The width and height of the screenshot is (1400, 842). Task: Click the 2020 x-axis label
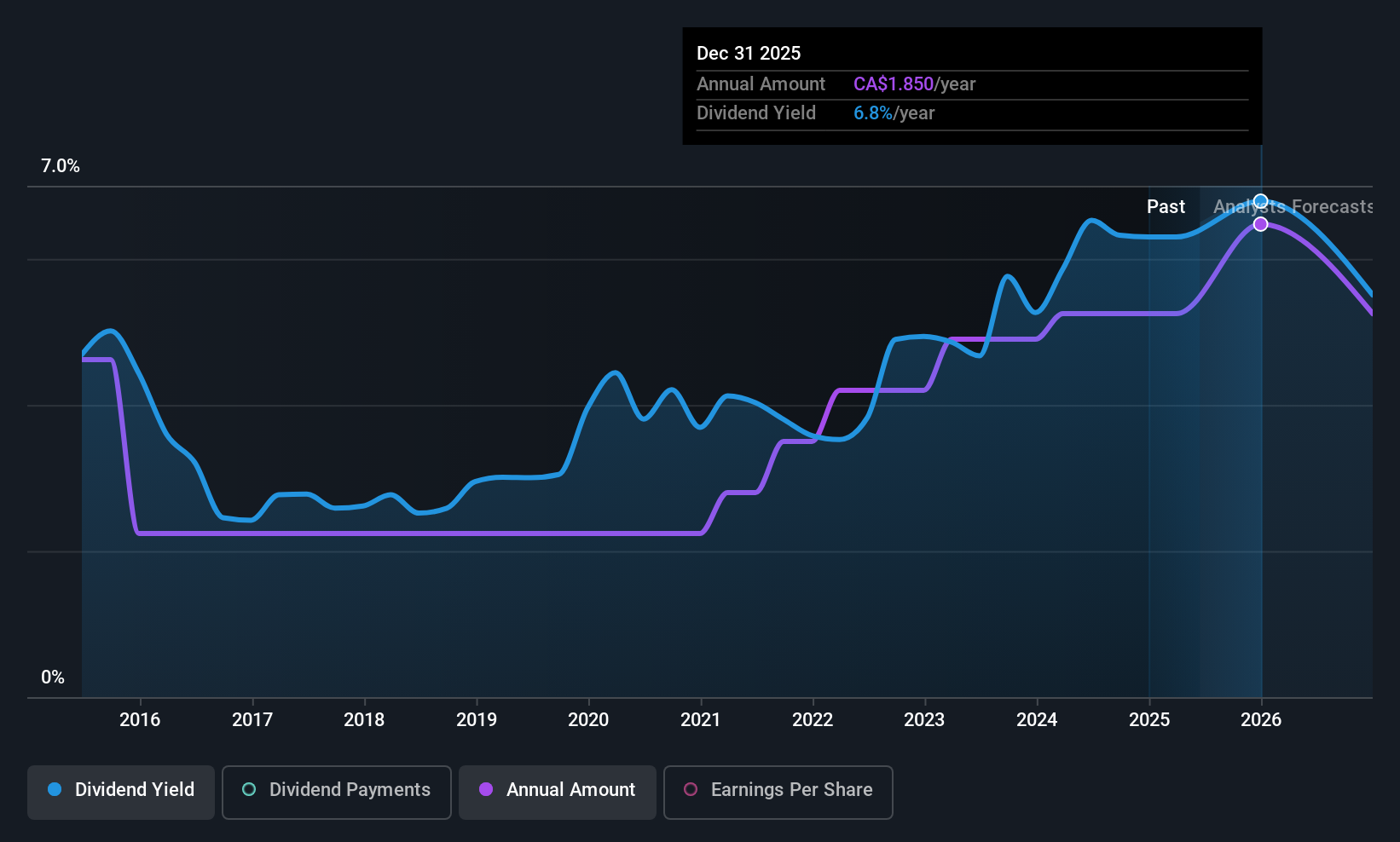click(x=588, y=720)
